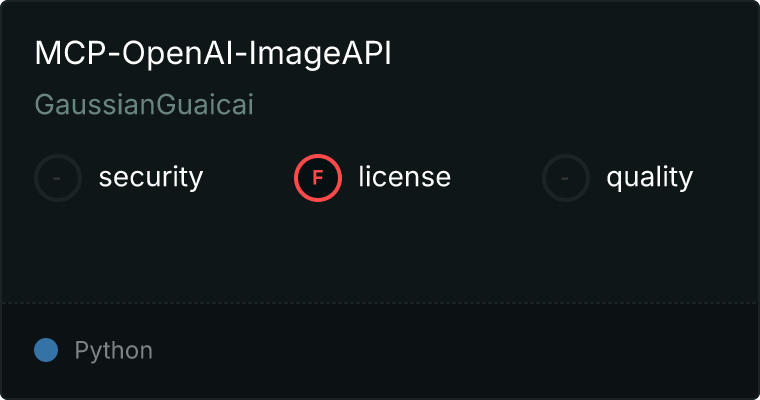The image size is (760, 400).
Task: Click the "quality" label text
Action: click(649, 178)
